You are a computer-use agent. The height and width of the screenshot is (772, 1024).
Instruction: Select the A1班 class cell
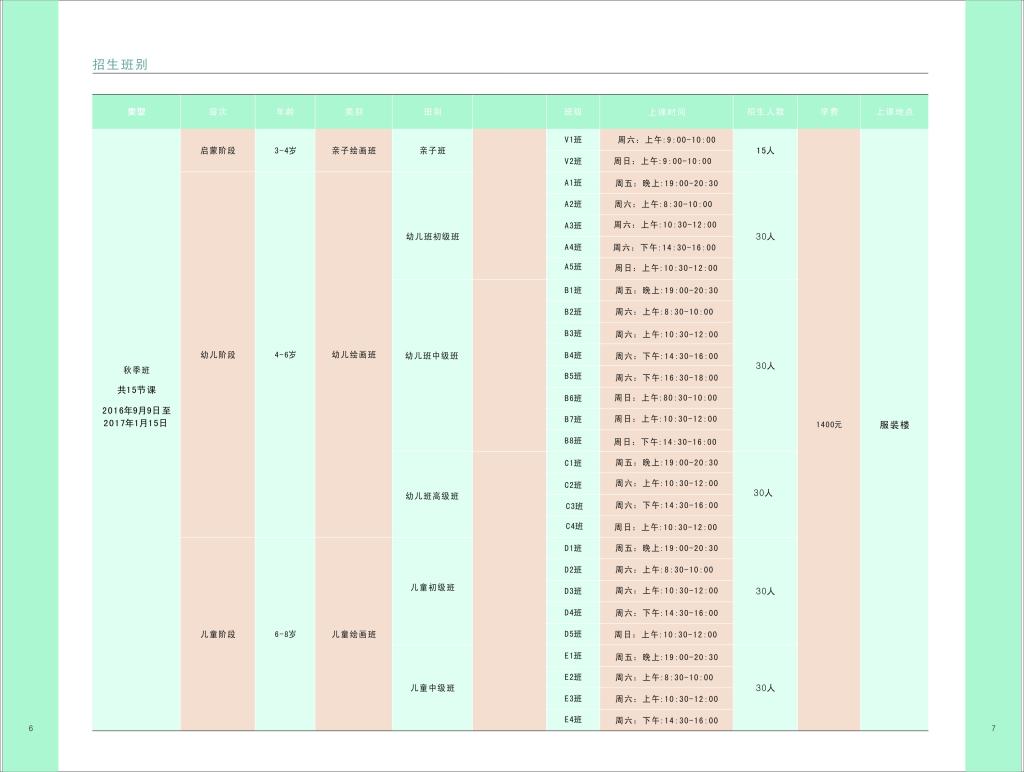point(573,183)
